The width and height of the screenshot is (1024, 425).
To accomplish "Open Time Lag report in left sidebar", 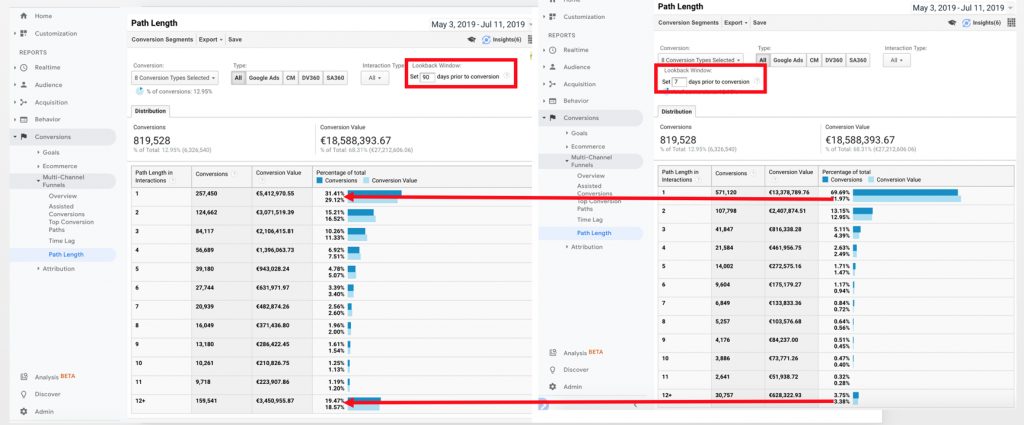I will (62, 240).
